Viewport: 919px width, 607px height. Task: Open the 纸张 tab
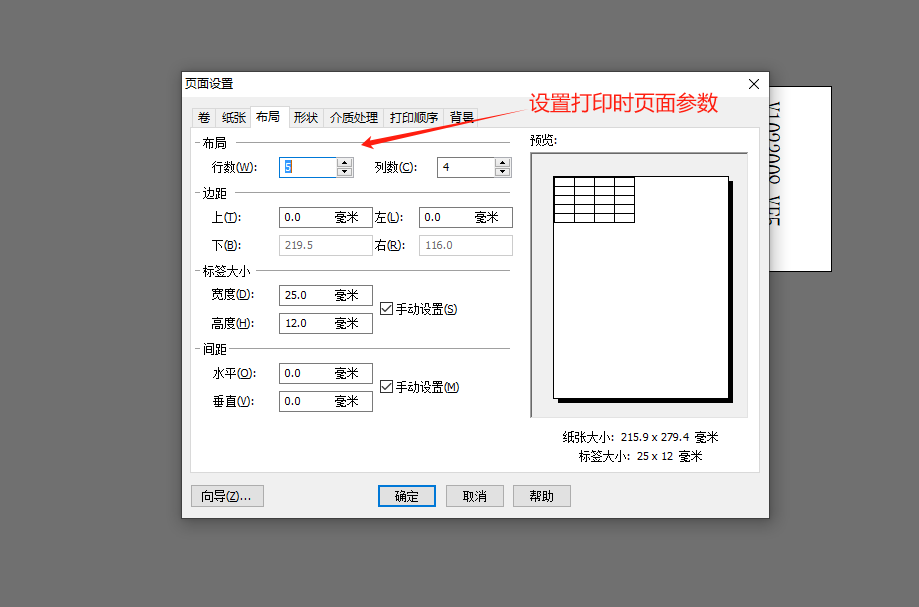233,118
